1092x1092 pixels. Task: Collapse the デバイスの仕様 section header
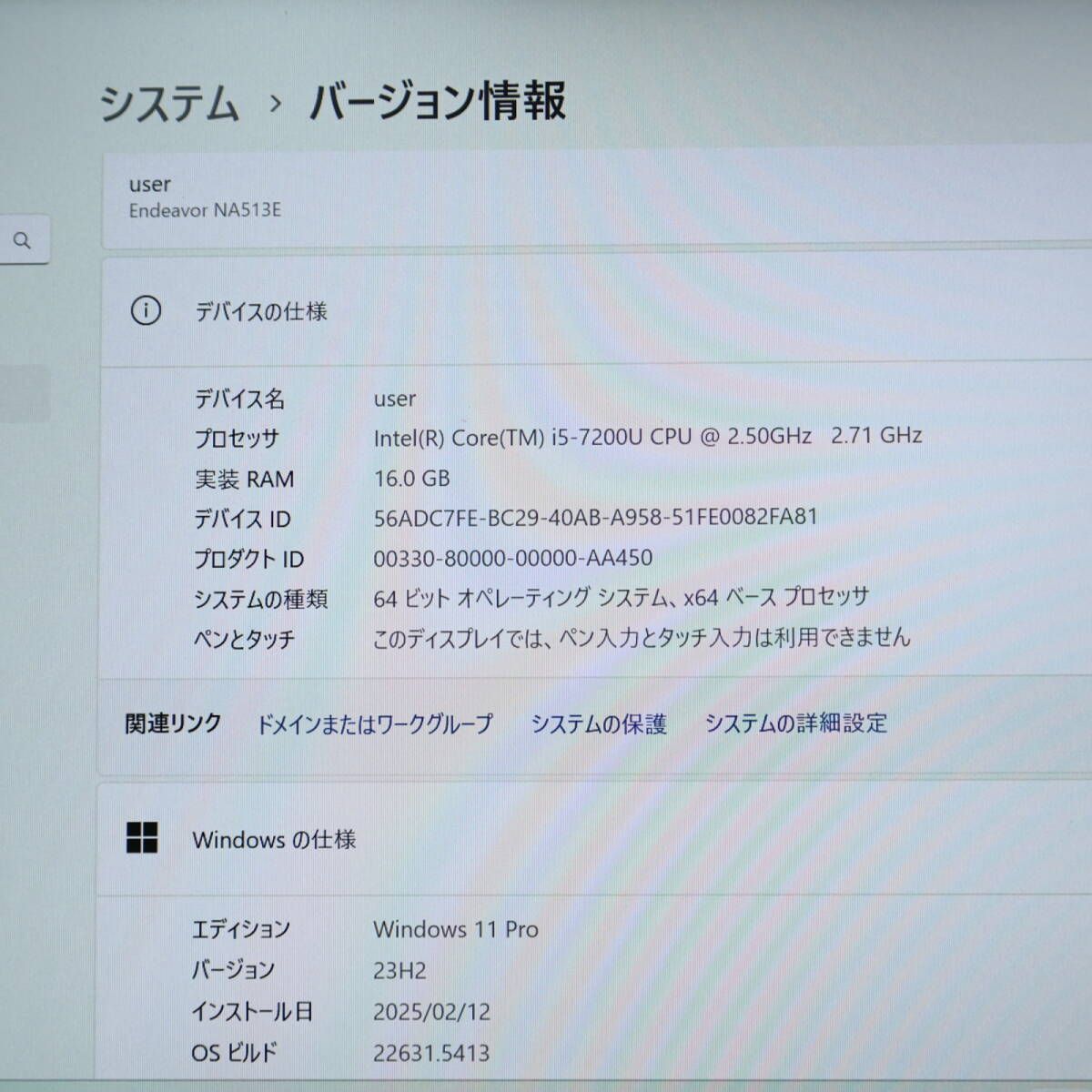596,311
